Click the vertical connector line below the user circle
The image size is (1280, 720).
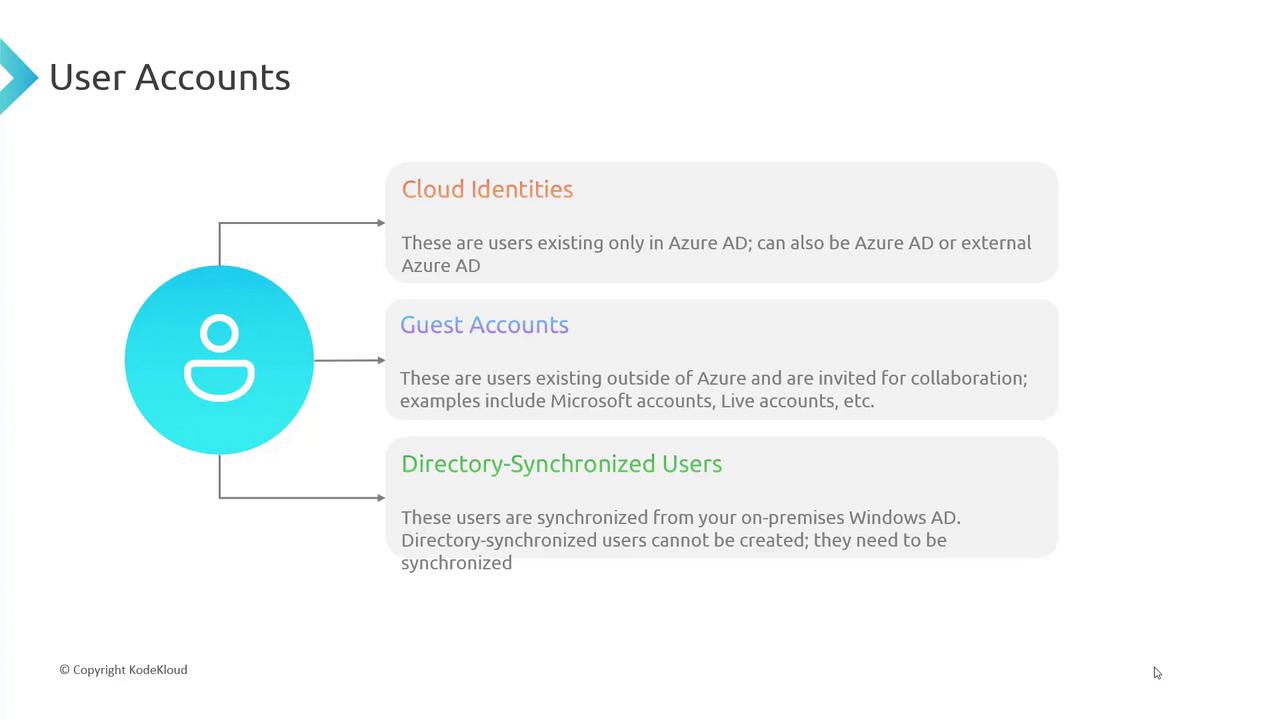coord(219,476)
